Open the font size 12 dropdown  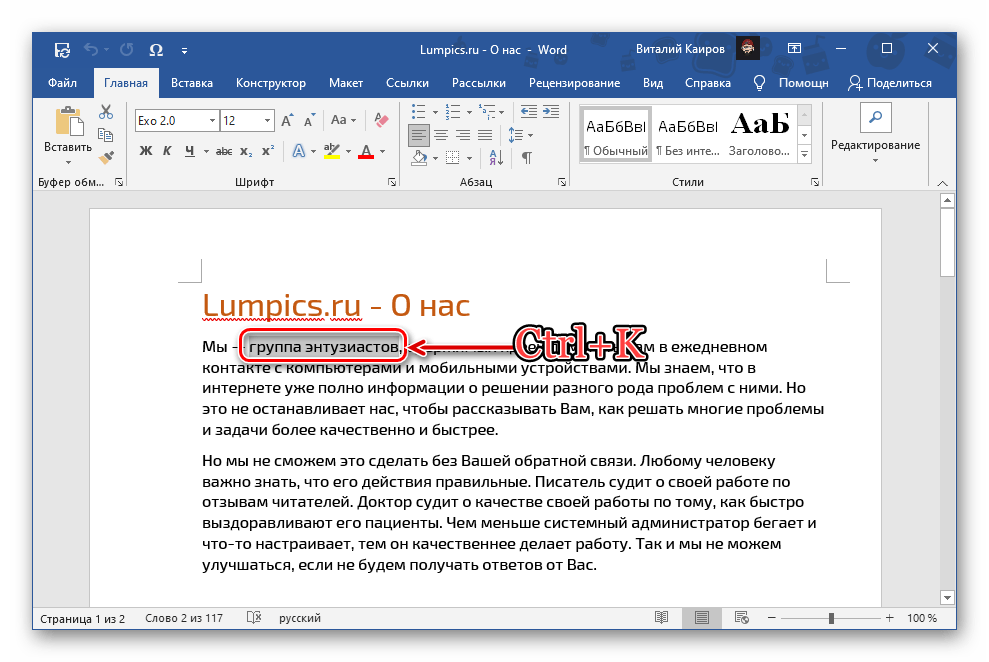point(268,120)
